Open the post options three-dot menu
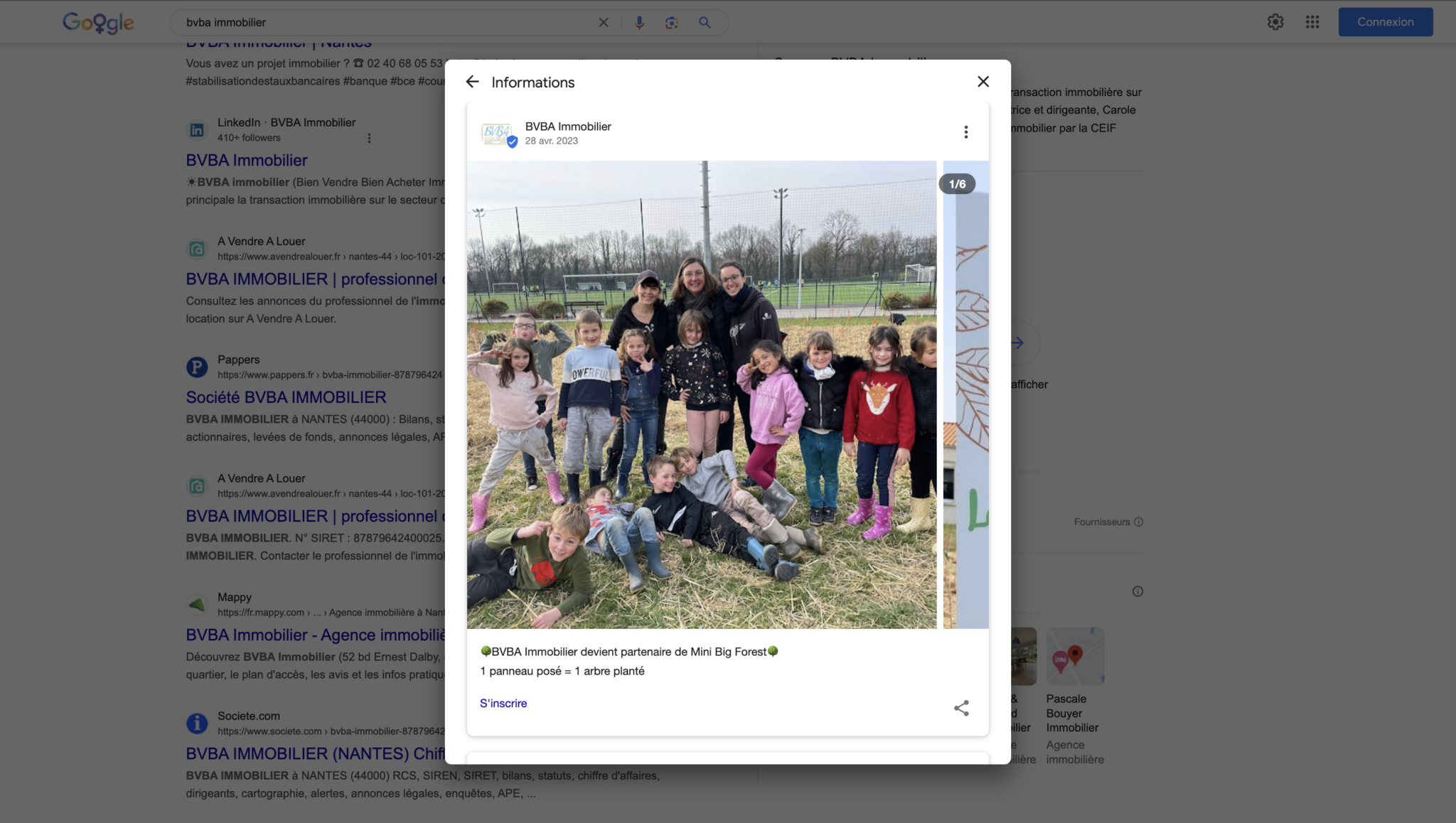The image size is (1456, 823). 965,131
